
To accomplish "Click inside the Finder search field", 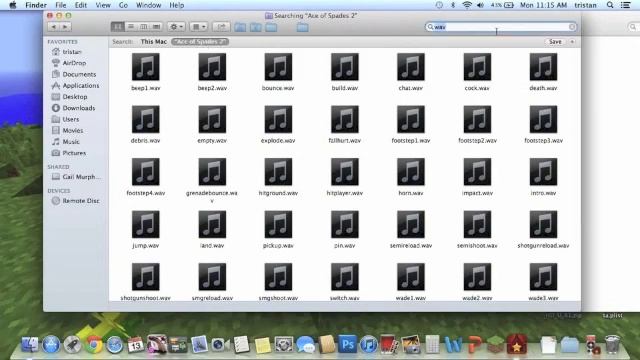I will [x=501, y=27].
